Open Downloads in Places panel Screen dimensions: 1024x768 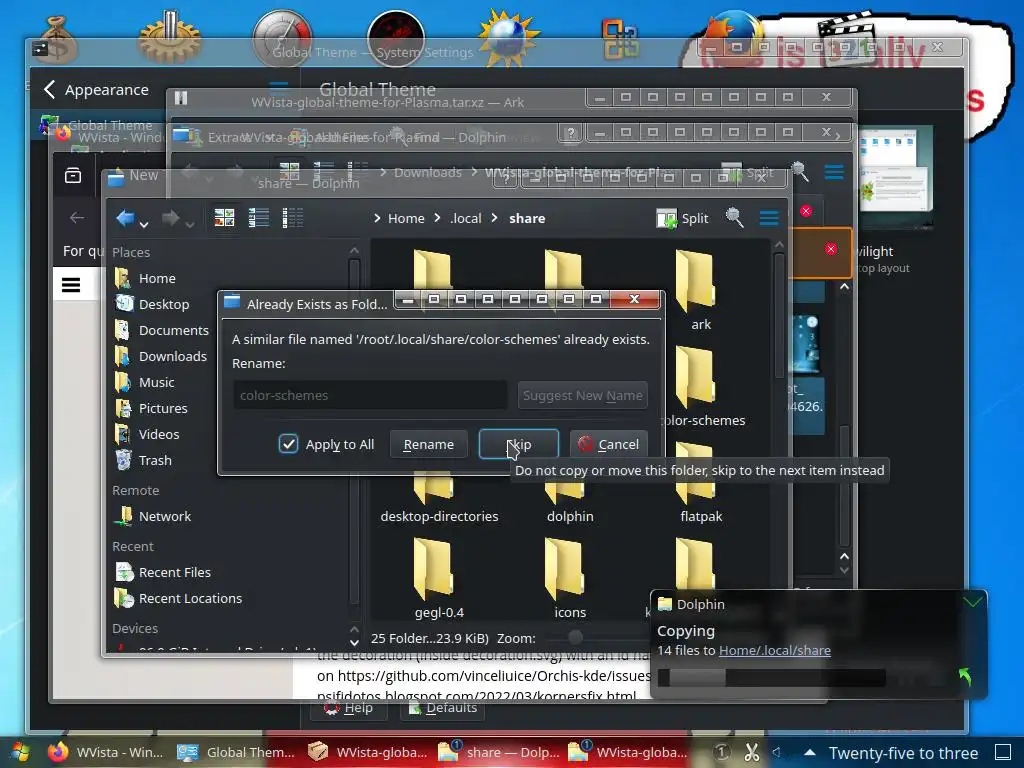click(x=172, y=356)
